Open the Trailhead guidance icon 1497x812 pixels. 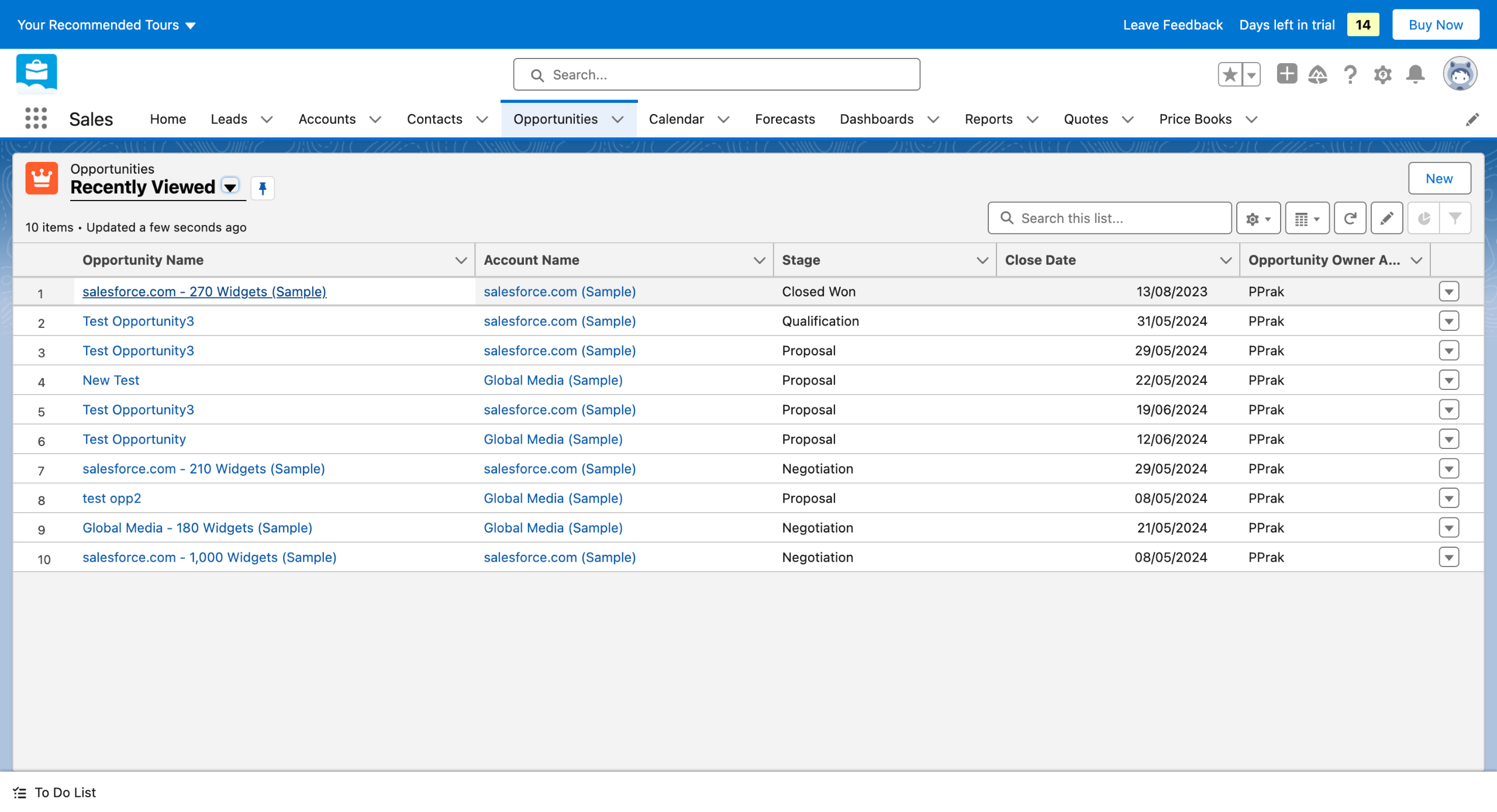tap(1318, 74)
